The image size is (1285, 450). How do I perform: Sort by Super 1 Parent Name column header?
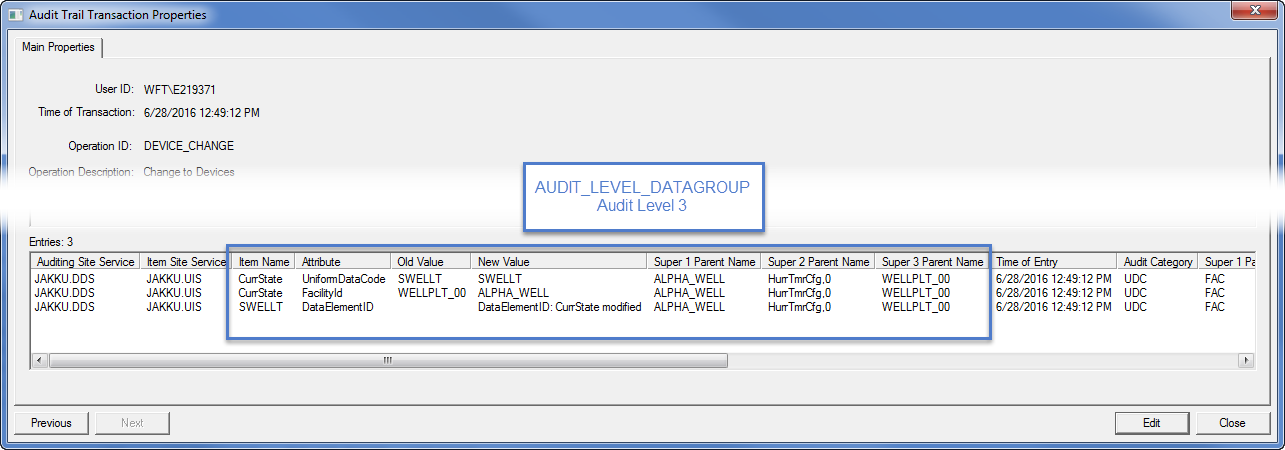tap(704, 262)
